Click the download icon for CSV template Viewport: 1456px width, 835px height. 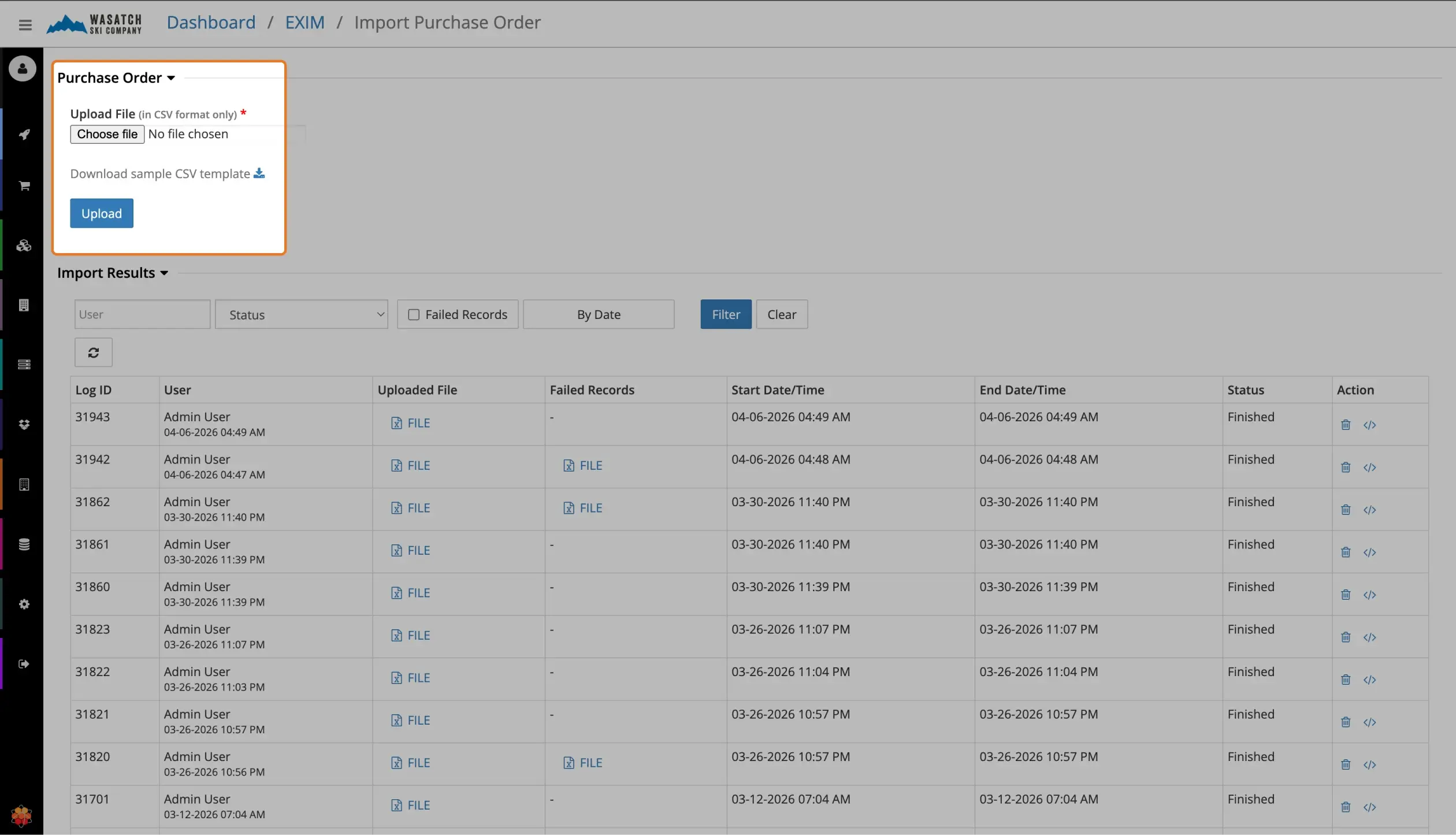[x=259, y=173]
